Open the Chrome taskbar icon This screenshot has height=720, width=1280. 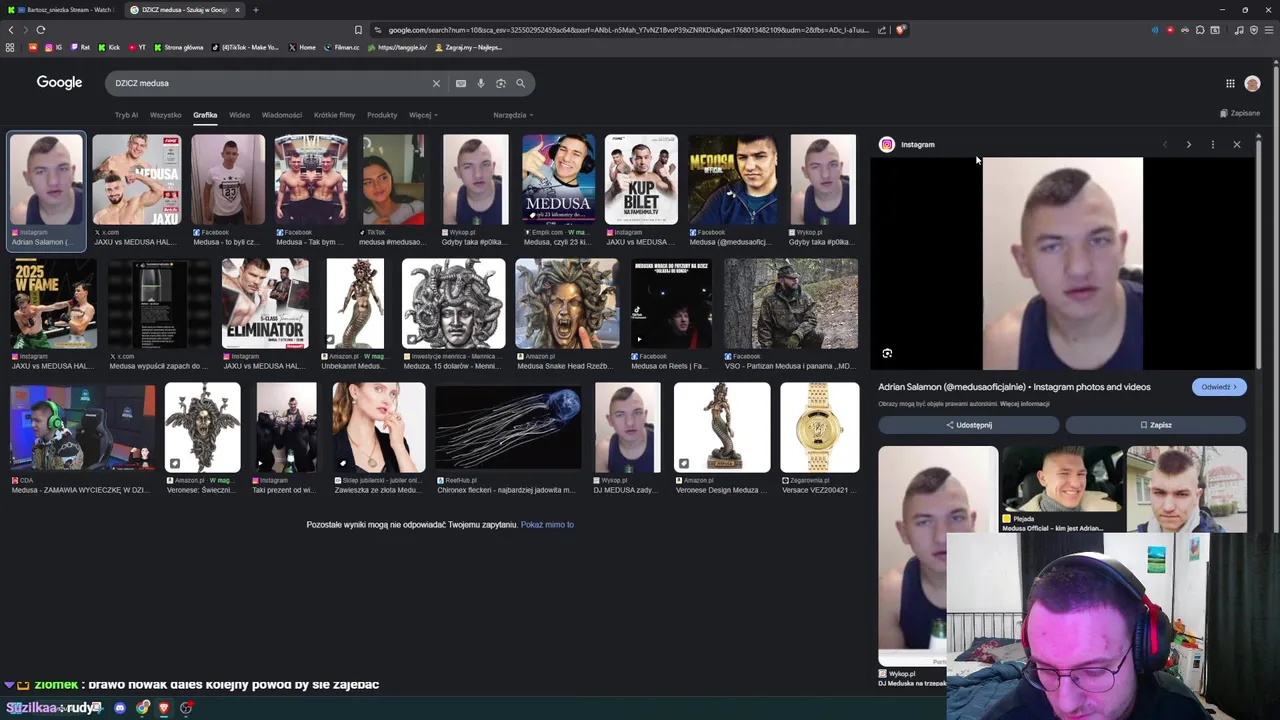143,708
